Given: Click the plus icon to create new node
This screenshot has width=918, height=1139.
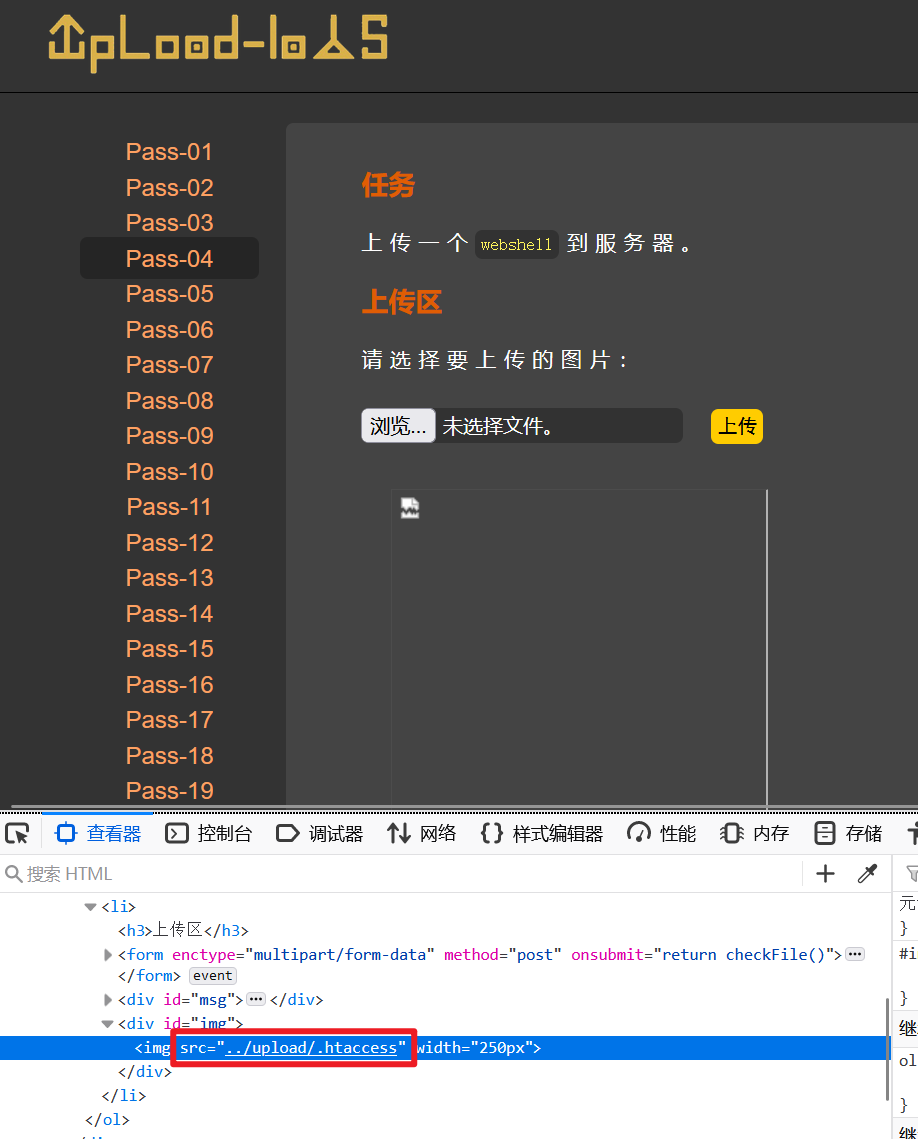Looking at the screenshot, I should [825, 873].
